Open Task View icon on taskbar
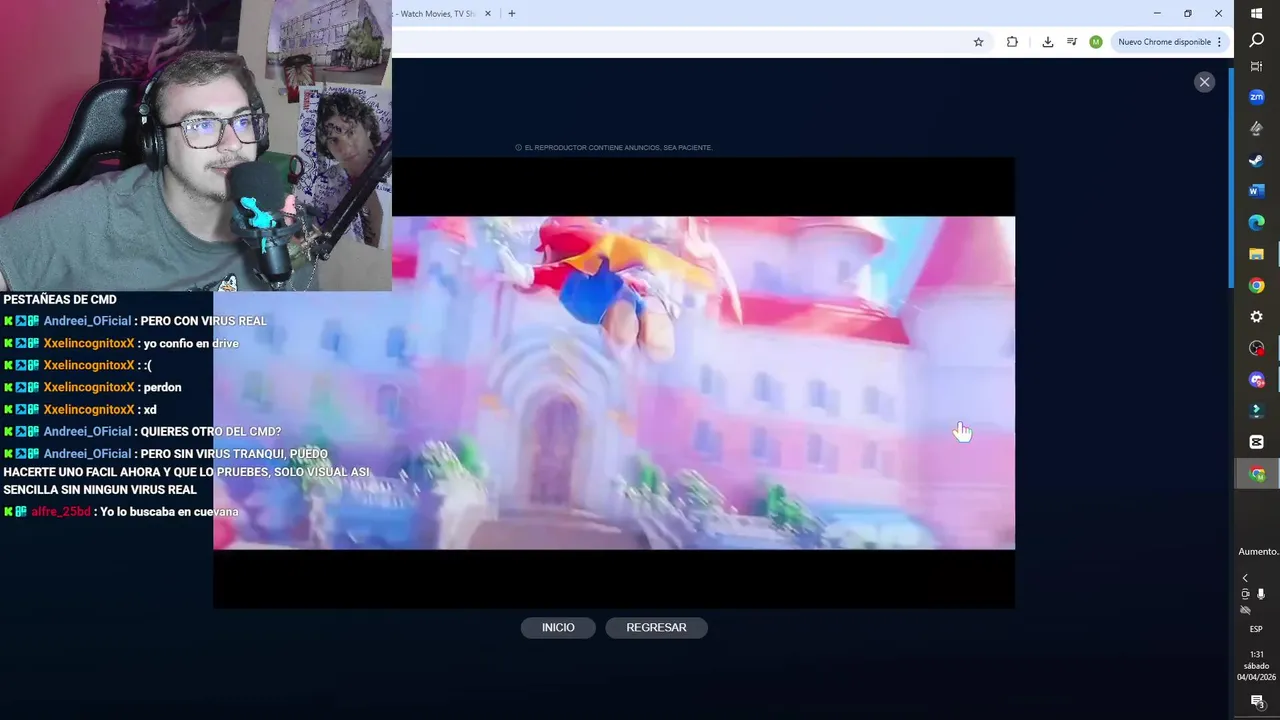The height and width of the screenshot is (720, 1280). pos(1257,66)
